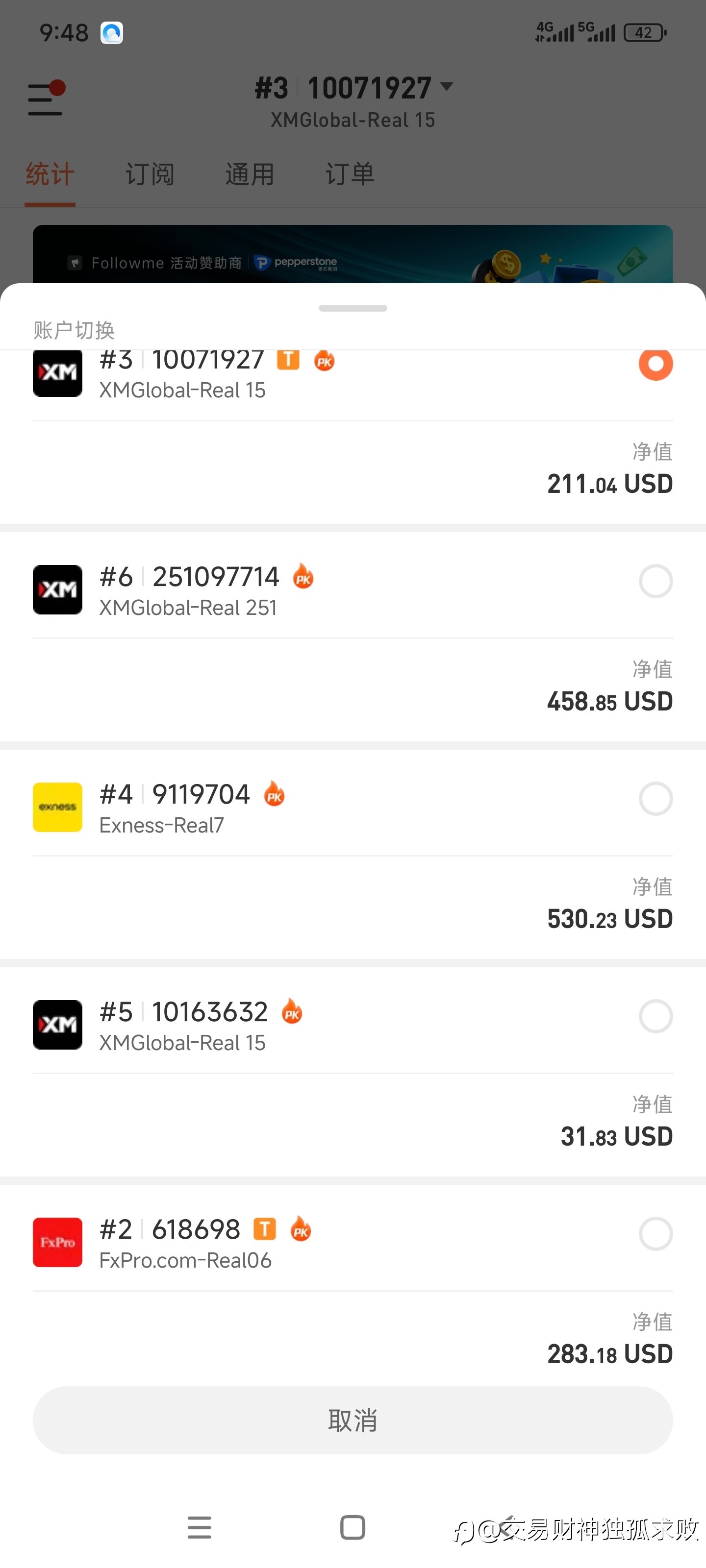Tap the XMGlobal-Real 15 server subtitle in header
Image resolution: width=706 pixels, height=1568 pixels.
pos(353,120)
